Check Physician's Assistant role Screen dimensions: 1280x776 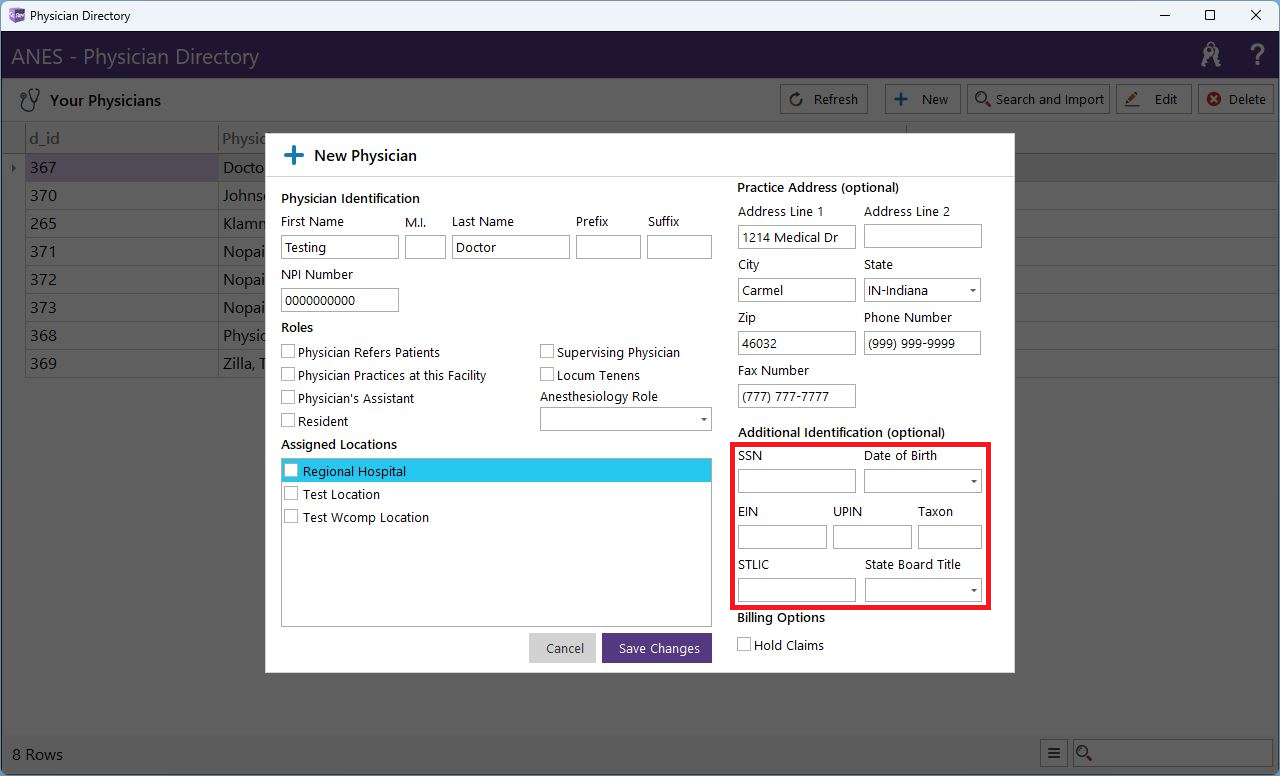tap(288, 398)
